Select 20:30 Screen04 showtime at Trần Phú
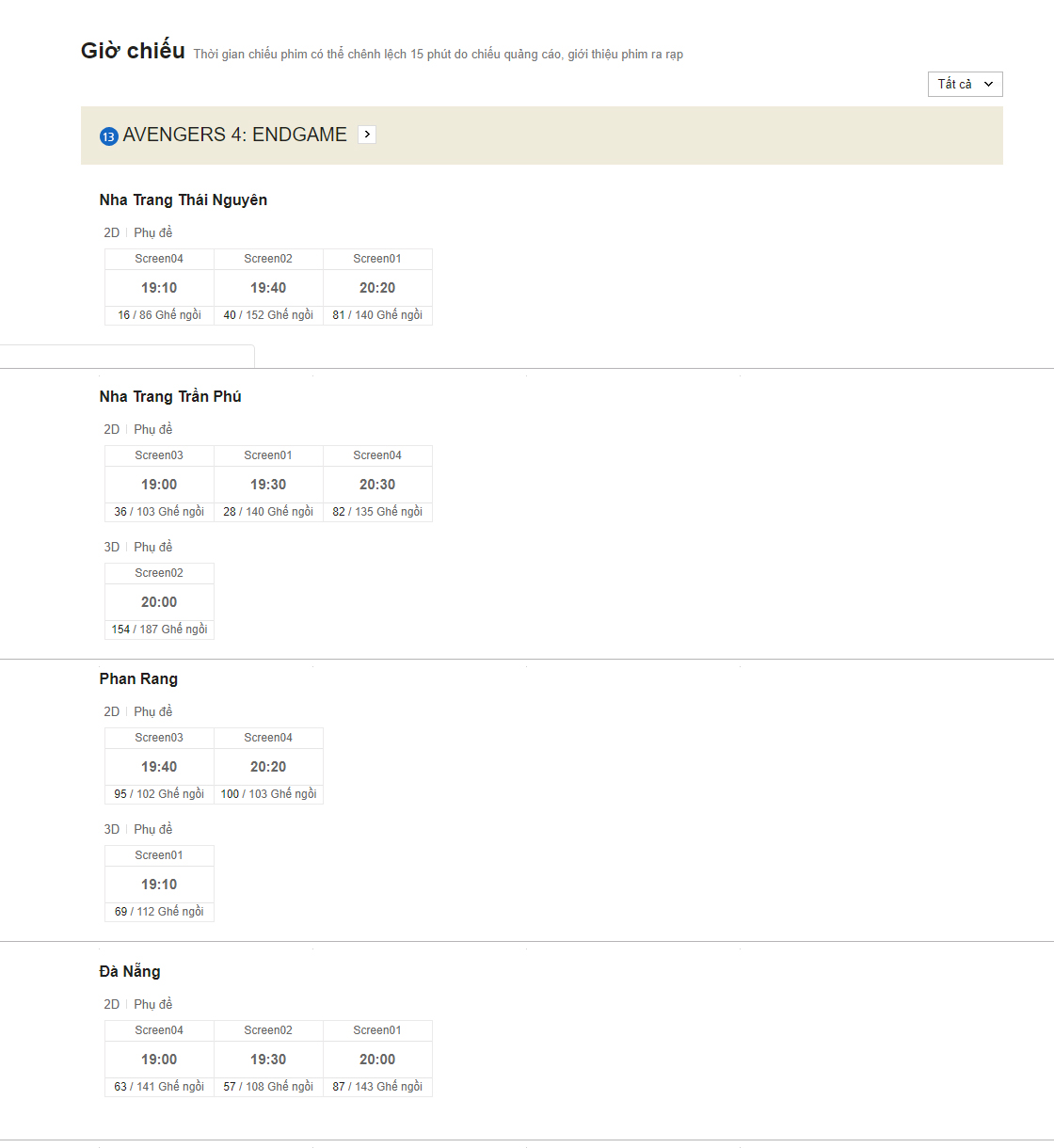 (x=377, y=485)
